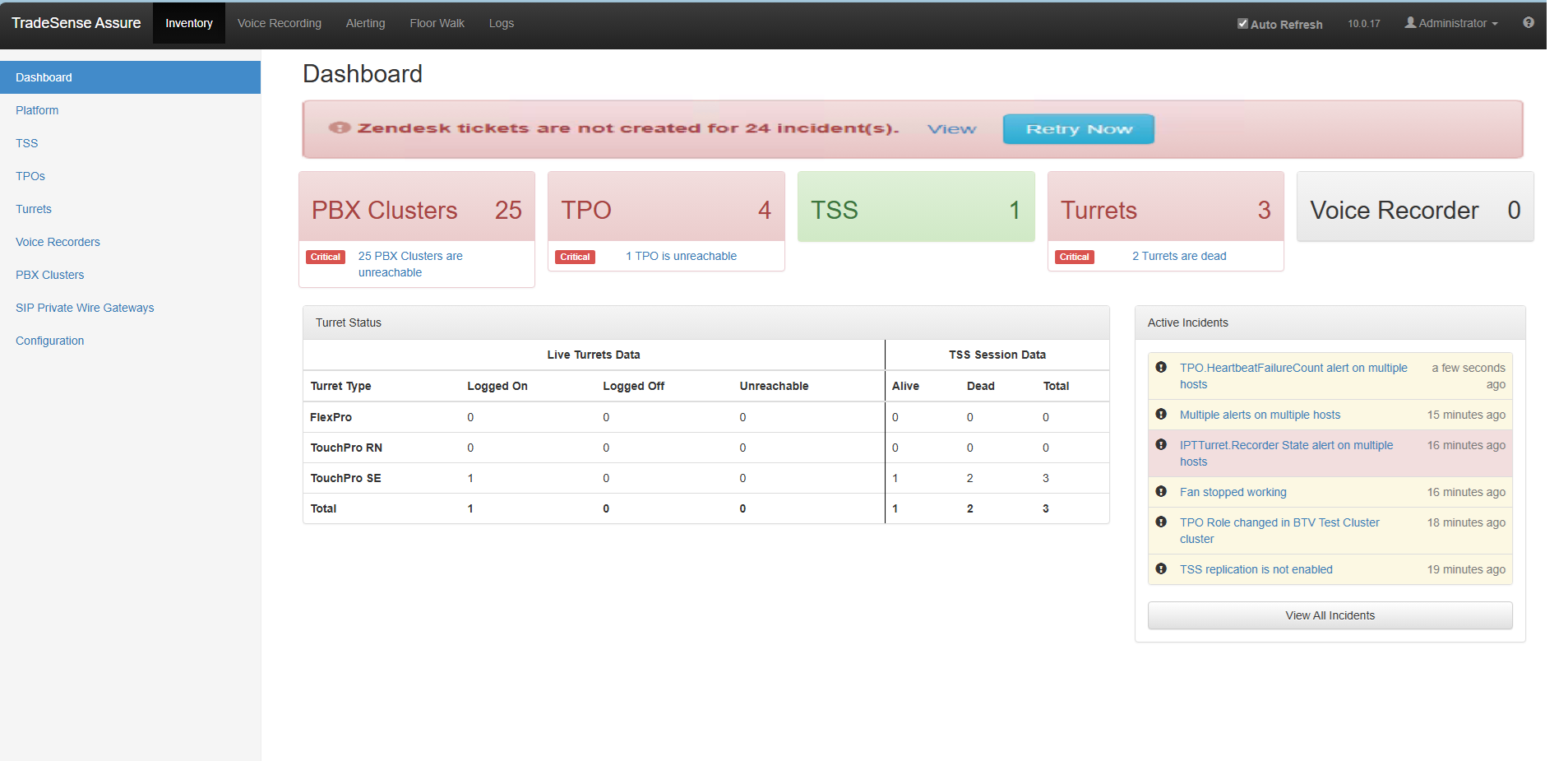Image resolution: width=1568 pixels, height=761 pixels.
Task: Click the Administrator user icon
Action: (x=1410, y=23)
